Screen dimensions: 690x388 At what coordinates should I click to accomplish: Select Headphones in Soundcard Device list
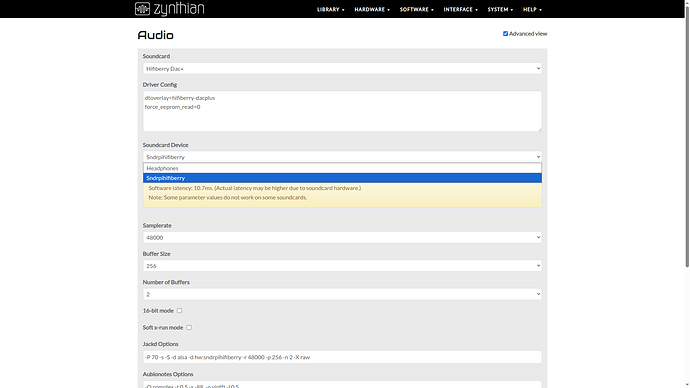342,168
